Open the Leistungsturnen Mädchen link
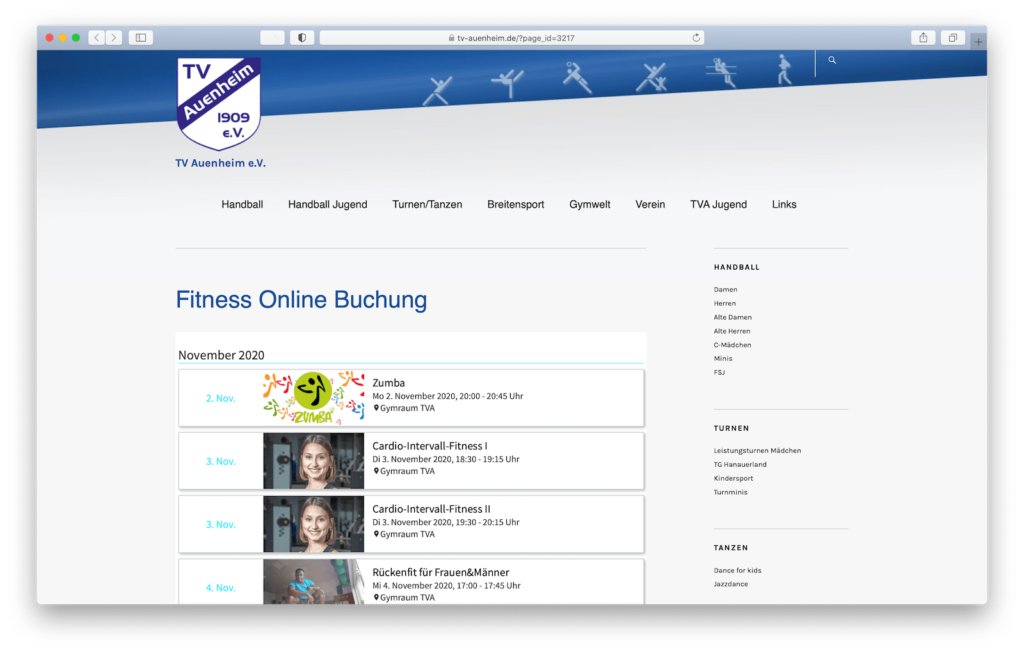 click(758, 451)
